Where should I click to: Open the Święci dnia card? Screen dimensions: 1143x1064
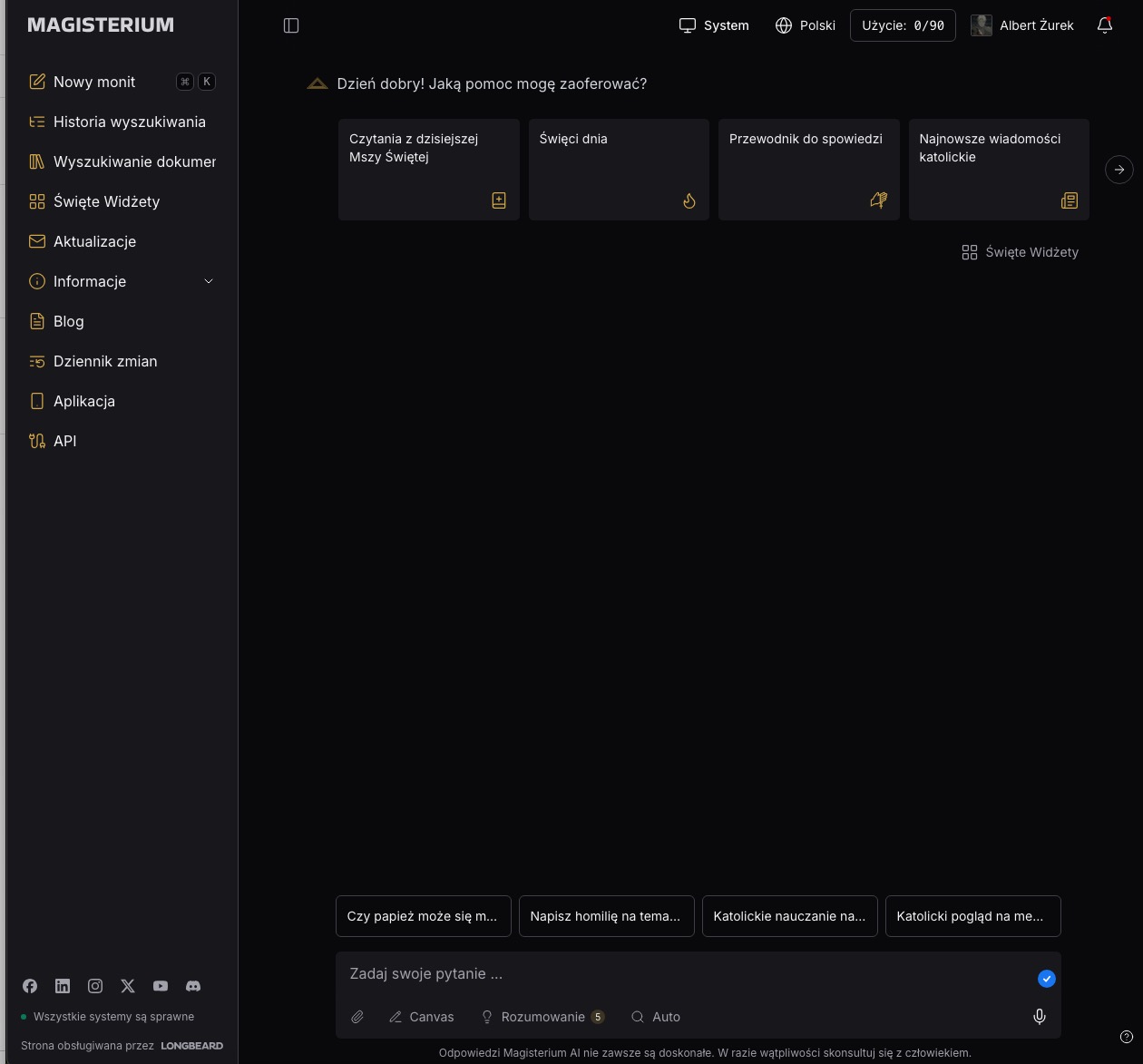619,170
